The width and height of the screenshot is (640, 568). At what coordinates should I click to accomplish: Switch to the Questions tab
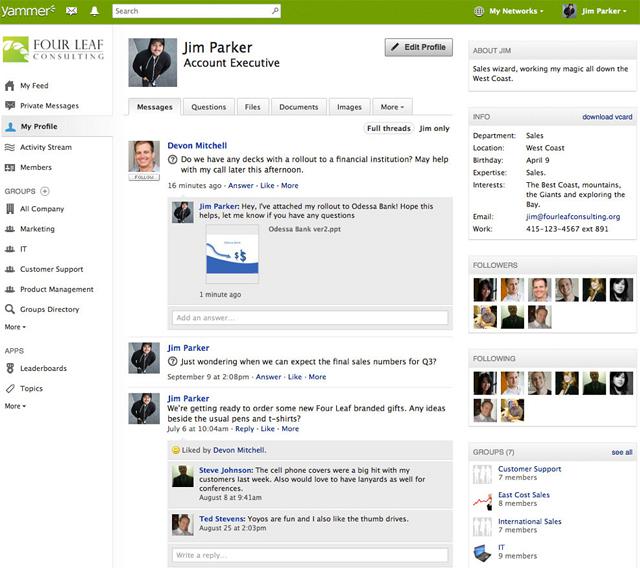pos(209,107)
